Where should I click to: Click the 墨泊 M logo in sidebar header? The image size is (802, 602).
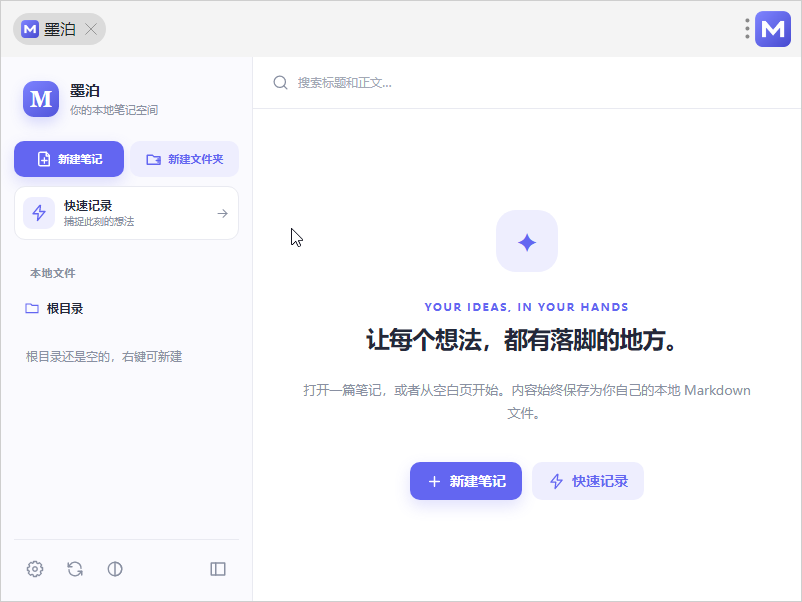tap(41, 99)
